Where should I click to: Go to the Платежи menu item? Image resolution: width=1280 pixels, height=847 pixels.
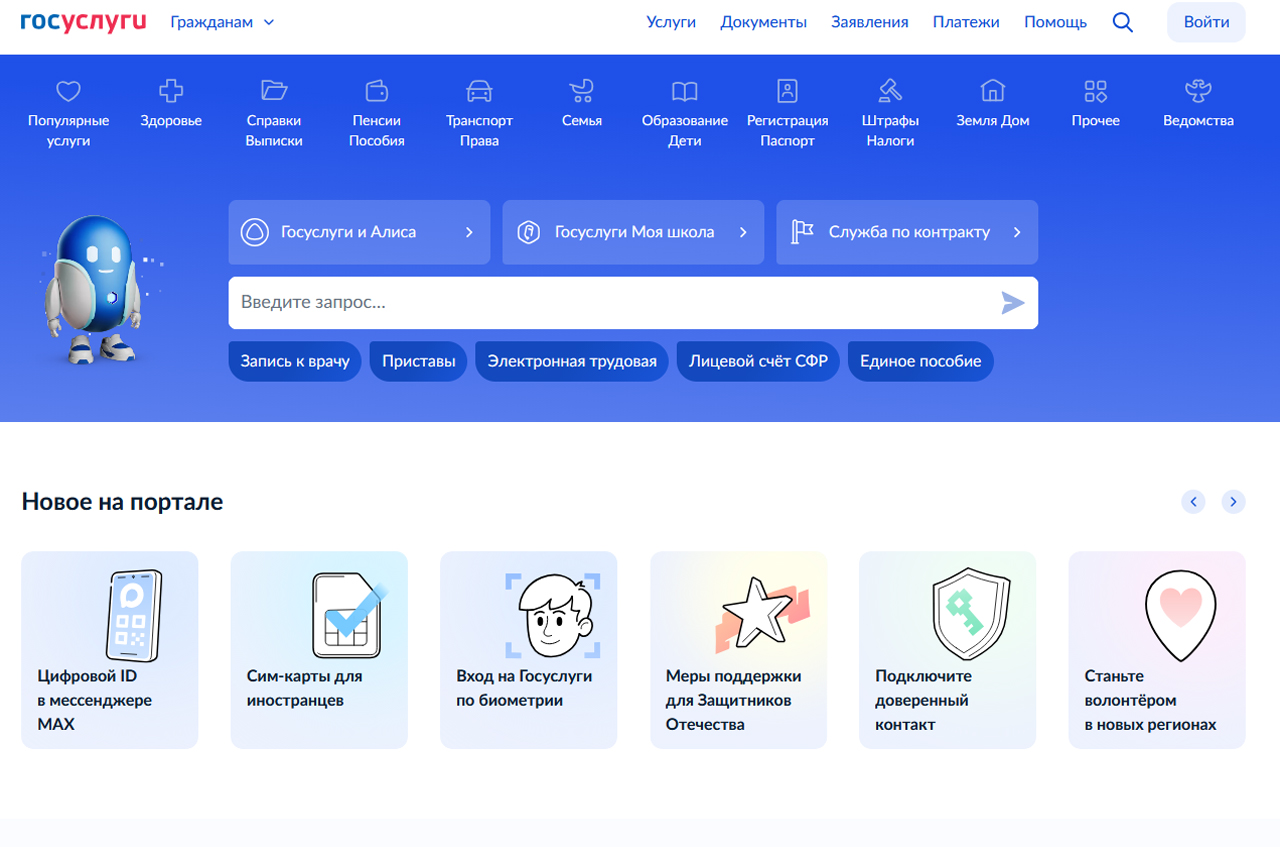966,22
